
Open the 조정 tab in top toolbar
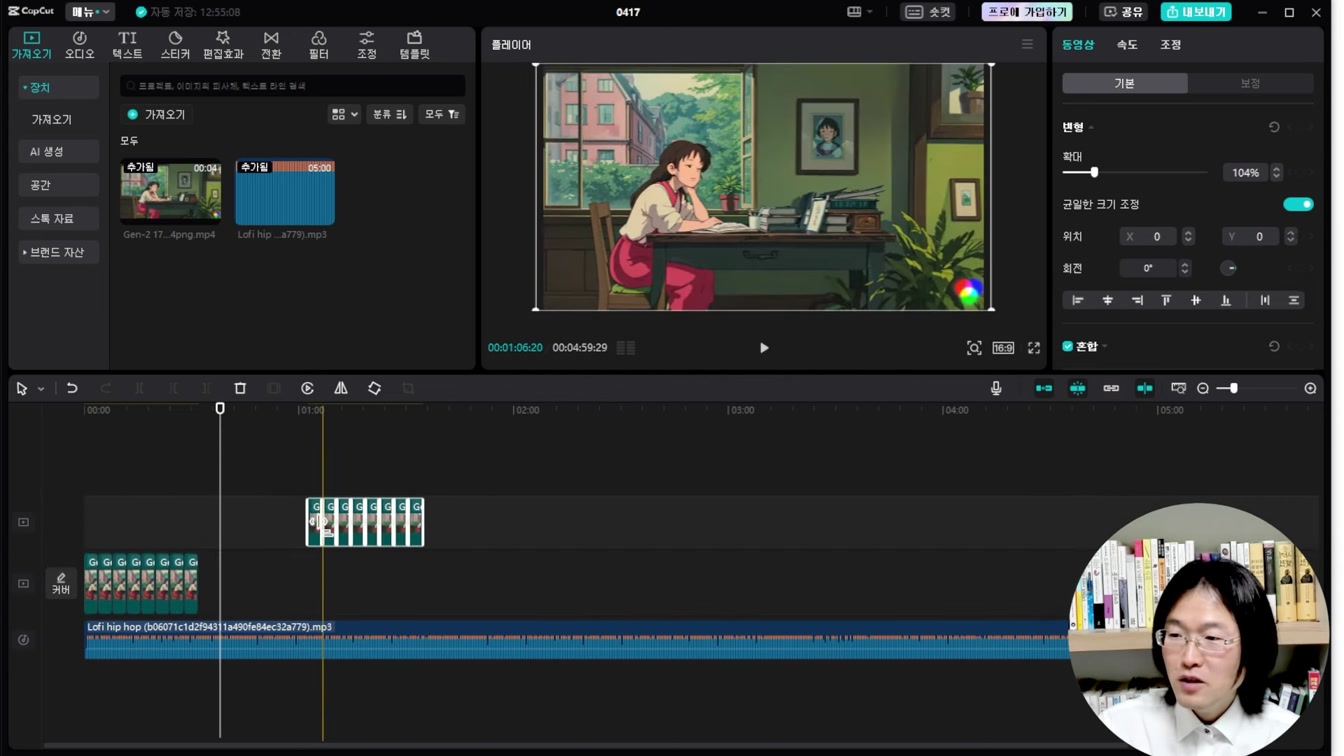click(366, 45)
